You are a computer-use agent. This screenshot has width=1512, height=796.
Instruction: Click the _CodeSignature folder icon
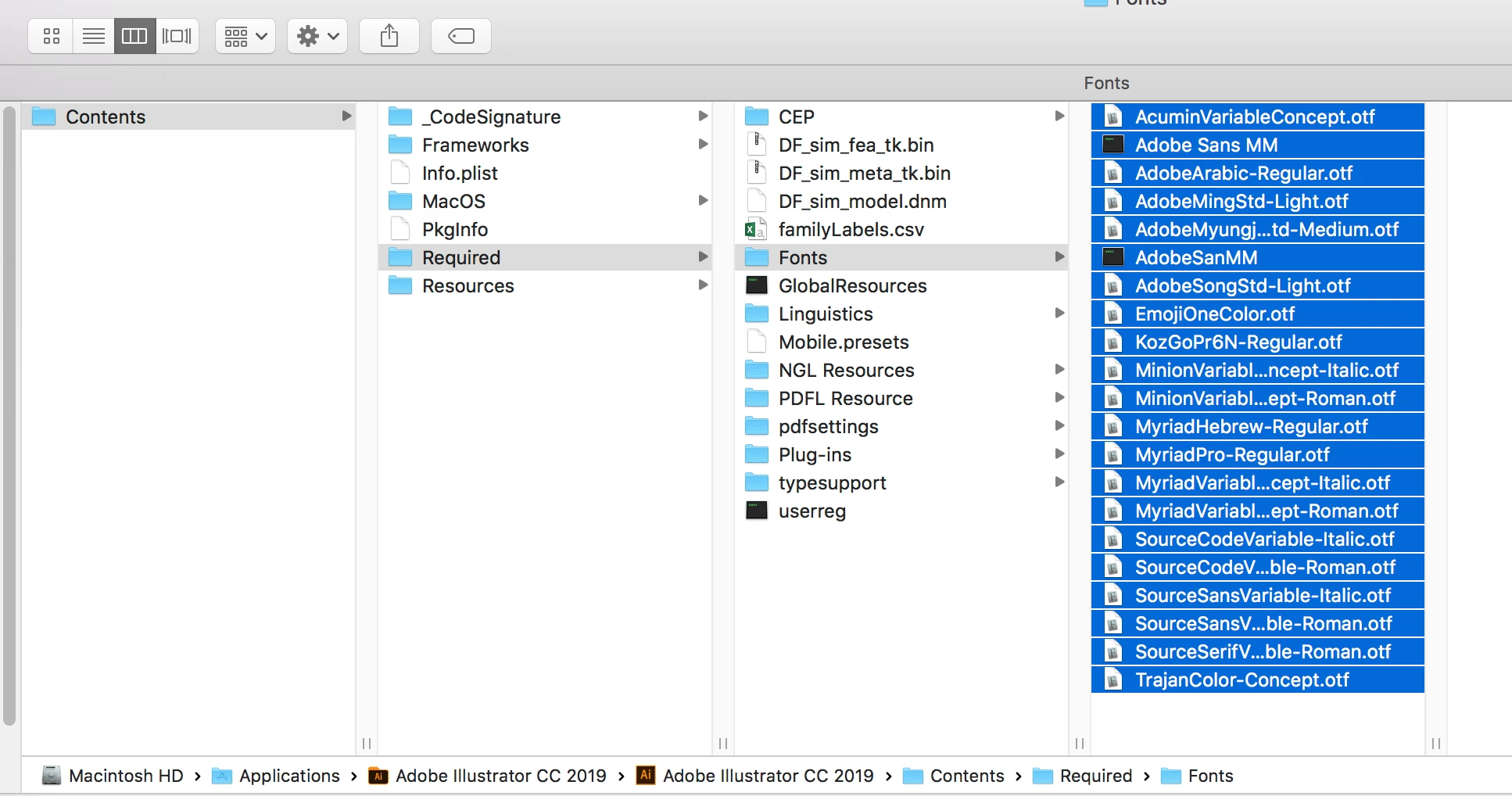(400, 117)
